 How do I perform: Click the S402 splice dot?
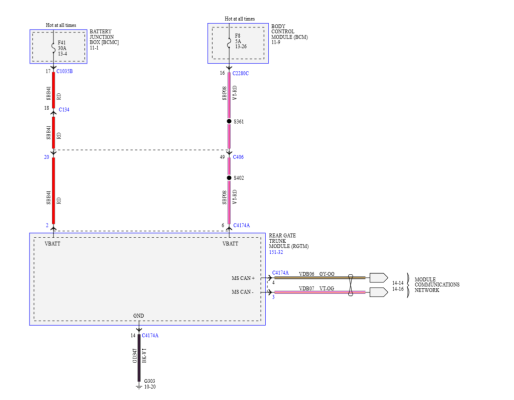[229, 178]
